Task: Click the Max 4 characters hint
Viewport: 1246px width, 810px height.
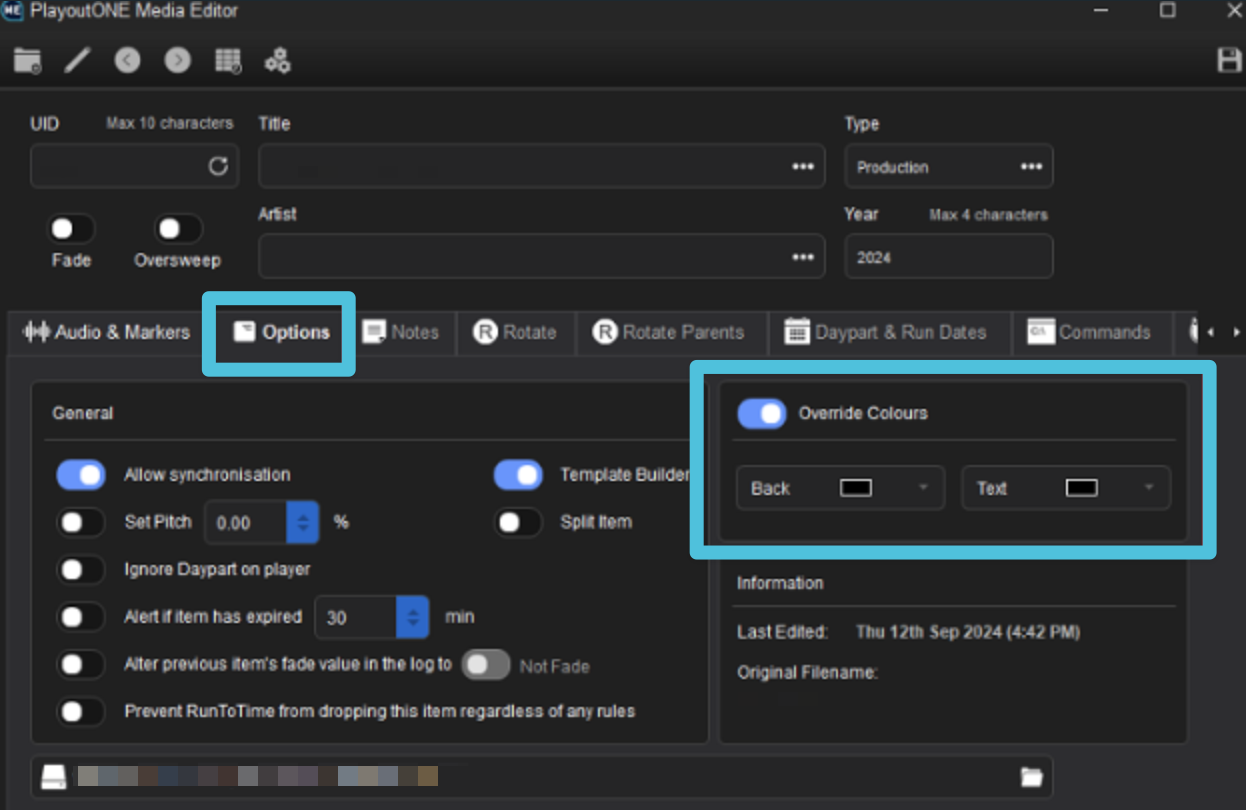Action: (988, 214)
